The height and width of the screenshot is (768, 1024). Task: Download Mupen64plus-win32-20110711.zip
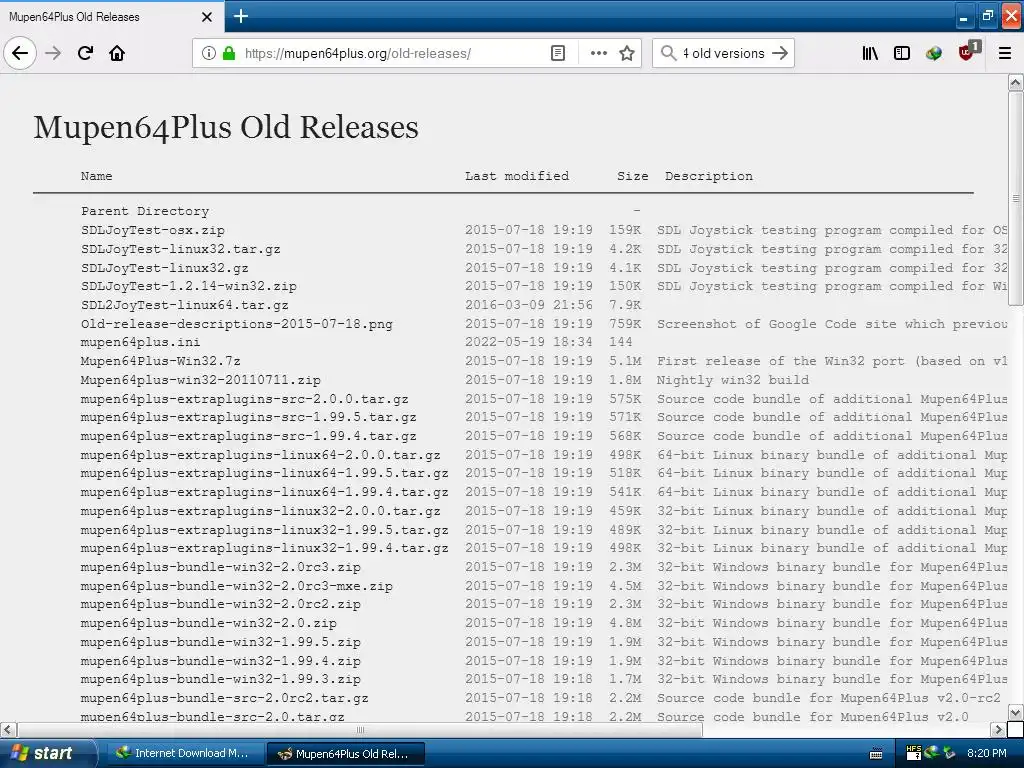(x=200, y=379)
